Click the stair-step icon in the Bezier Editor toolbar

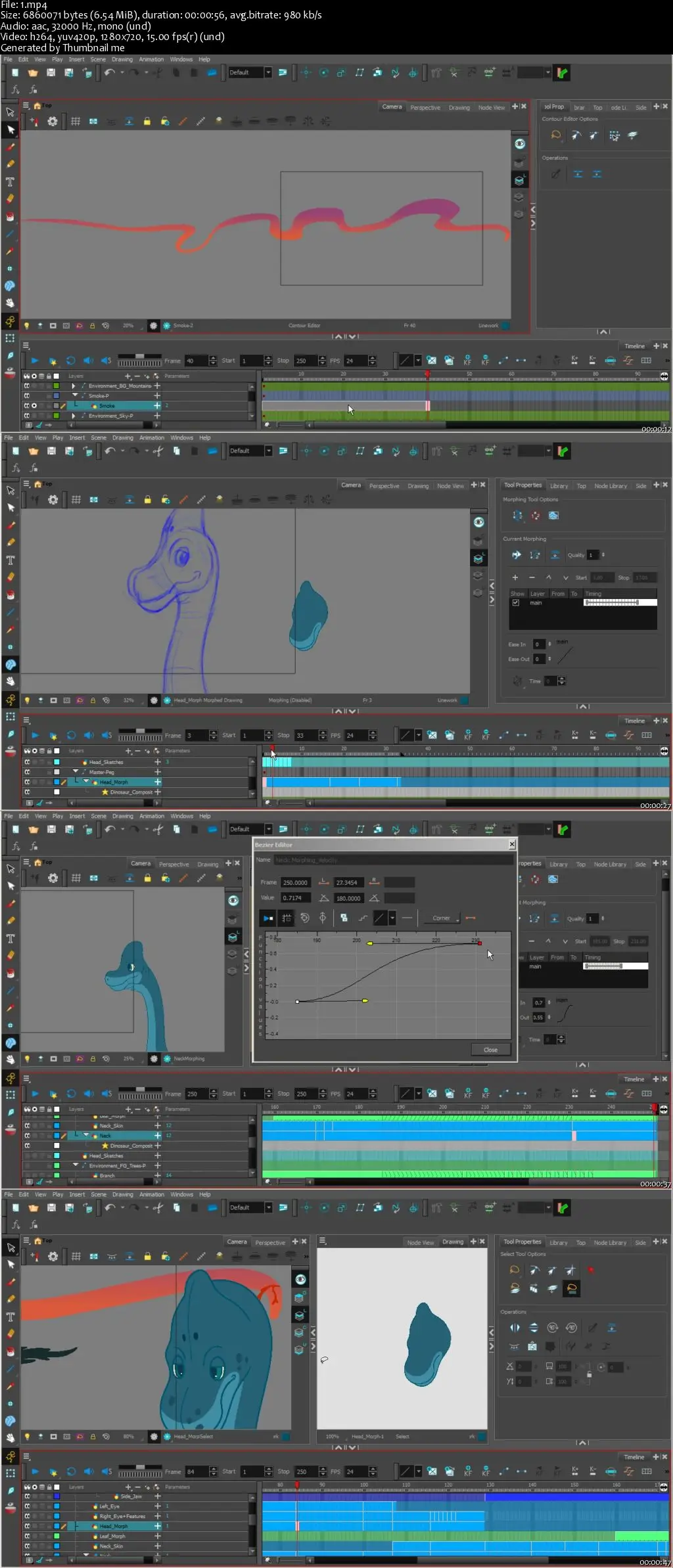(363, 918)
